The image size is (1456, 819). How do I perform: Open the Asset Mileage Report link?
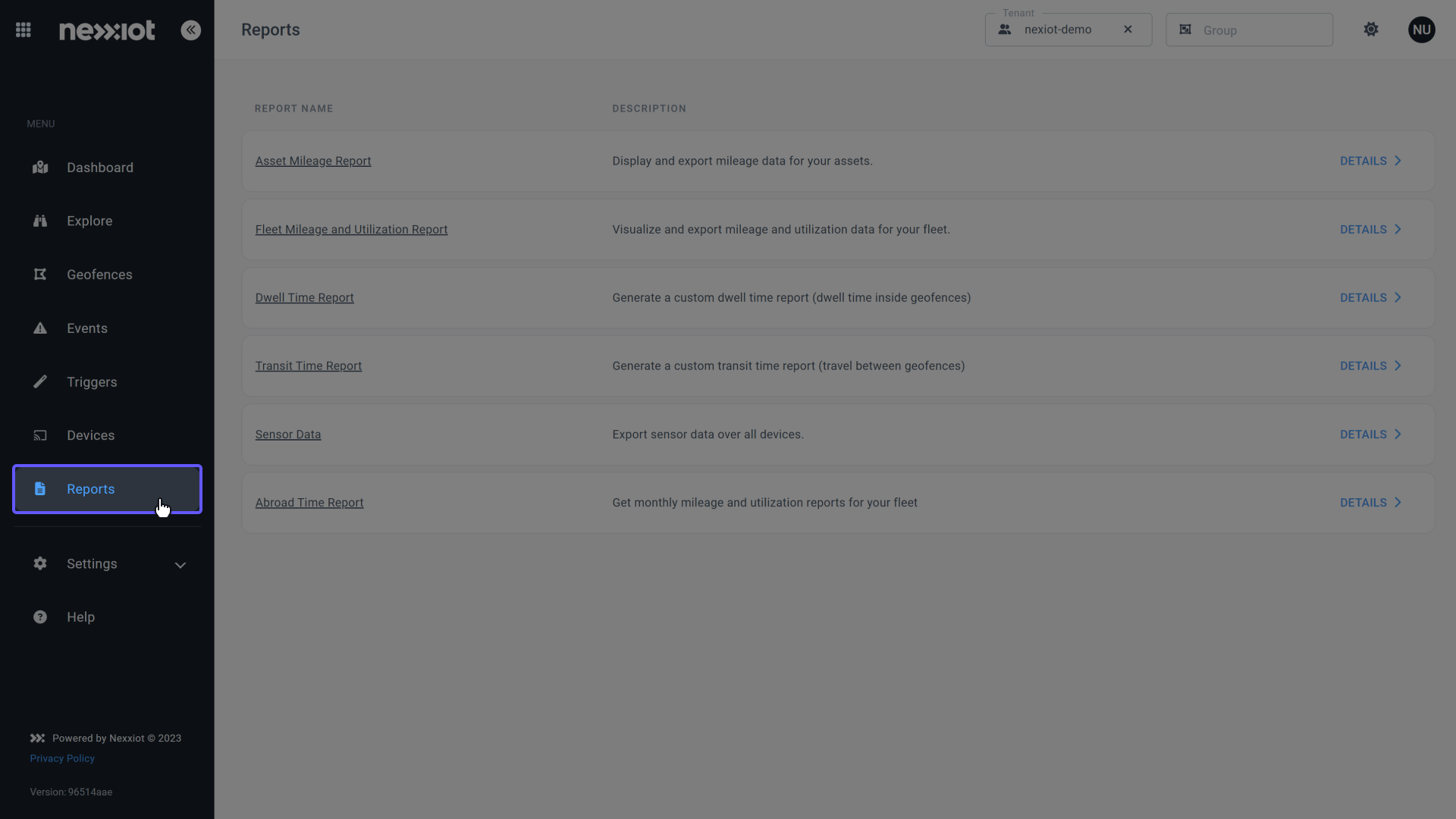(x=313, y=161)
